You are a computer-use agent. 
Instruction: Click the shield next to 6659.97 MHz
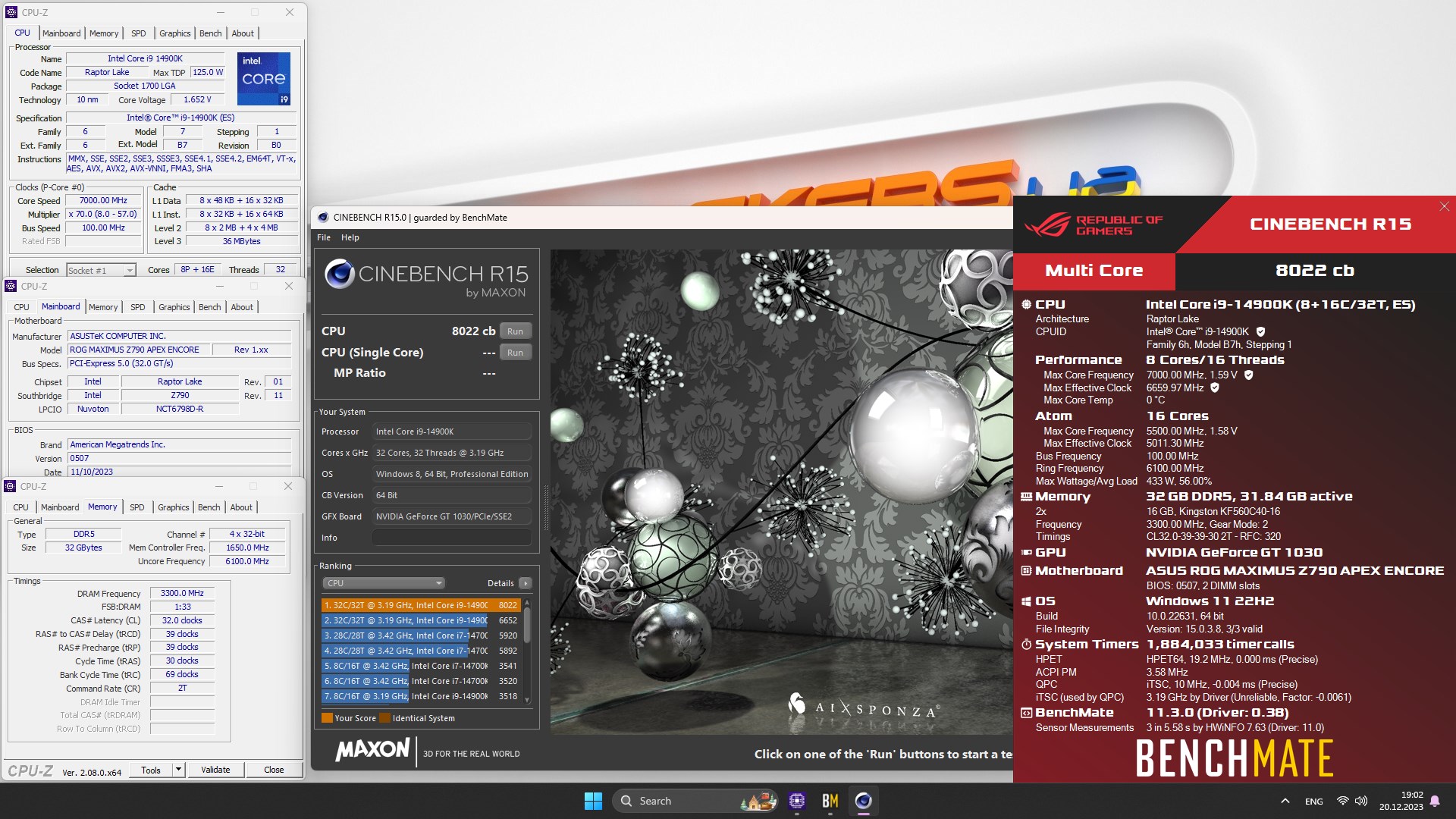1214,388
